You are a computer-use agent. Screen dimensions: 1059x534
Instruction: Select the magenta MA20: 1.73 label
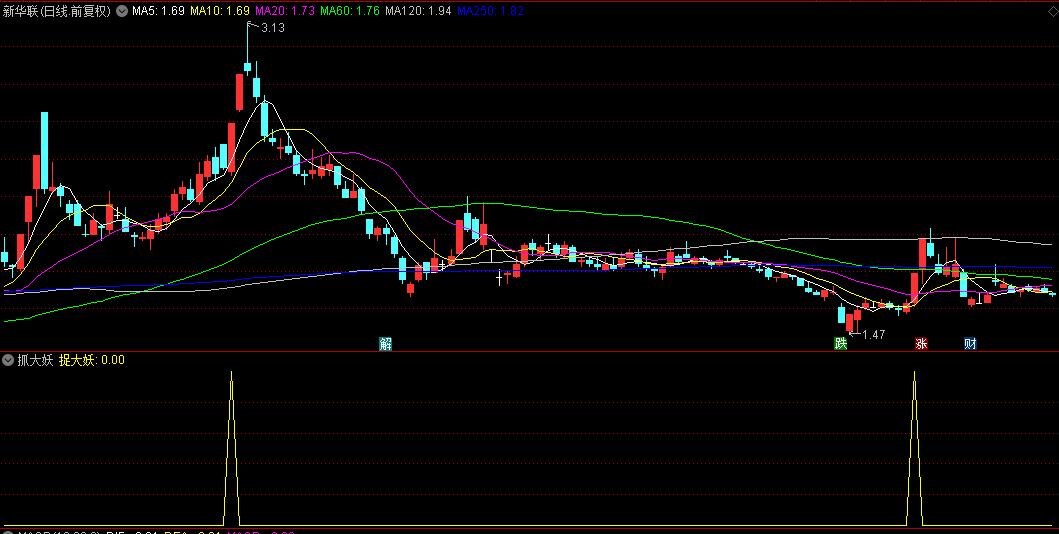284,11
